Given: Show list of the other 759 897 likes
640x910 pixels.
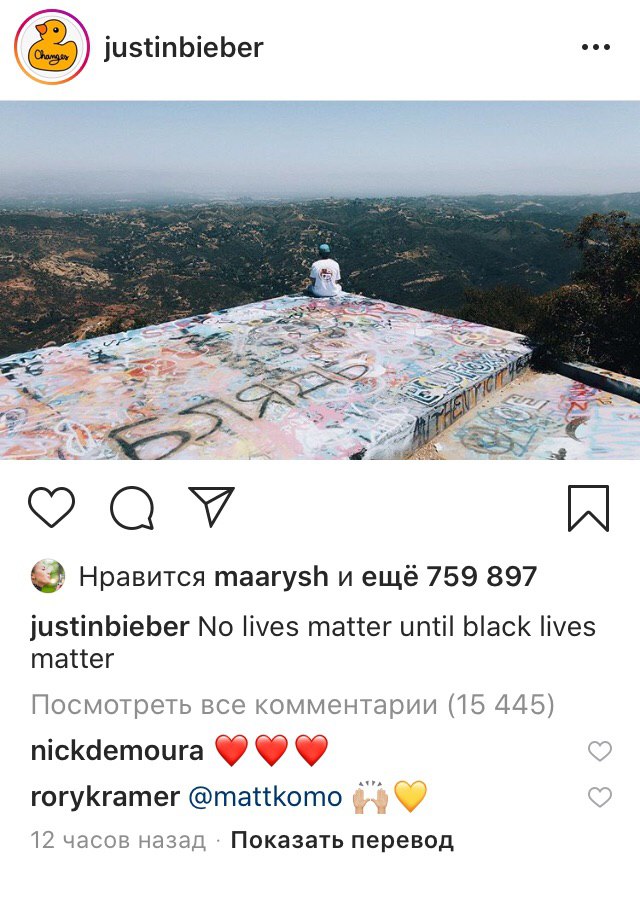Looking at the screenshot, I should coord(449,577).
